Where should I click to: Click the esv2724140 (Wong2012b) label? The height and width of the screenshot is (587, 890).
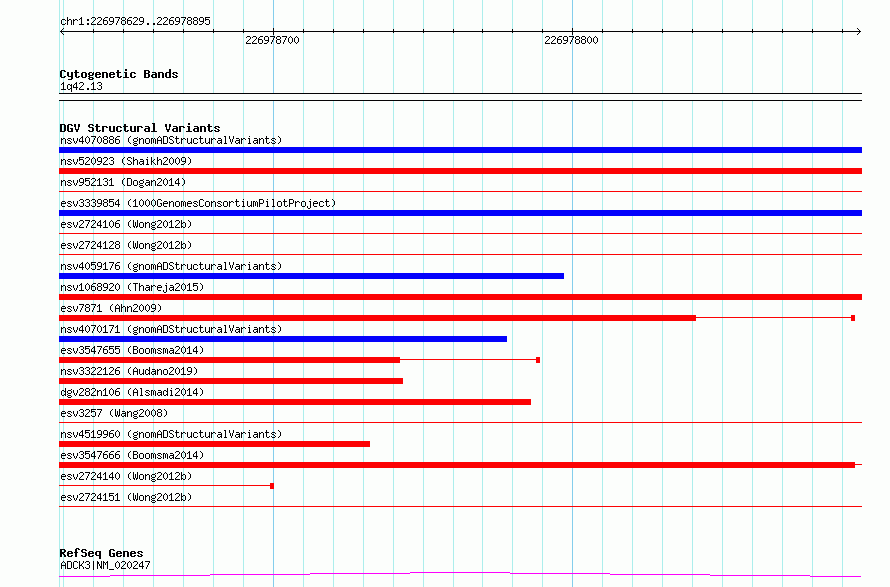coord(126,476)
